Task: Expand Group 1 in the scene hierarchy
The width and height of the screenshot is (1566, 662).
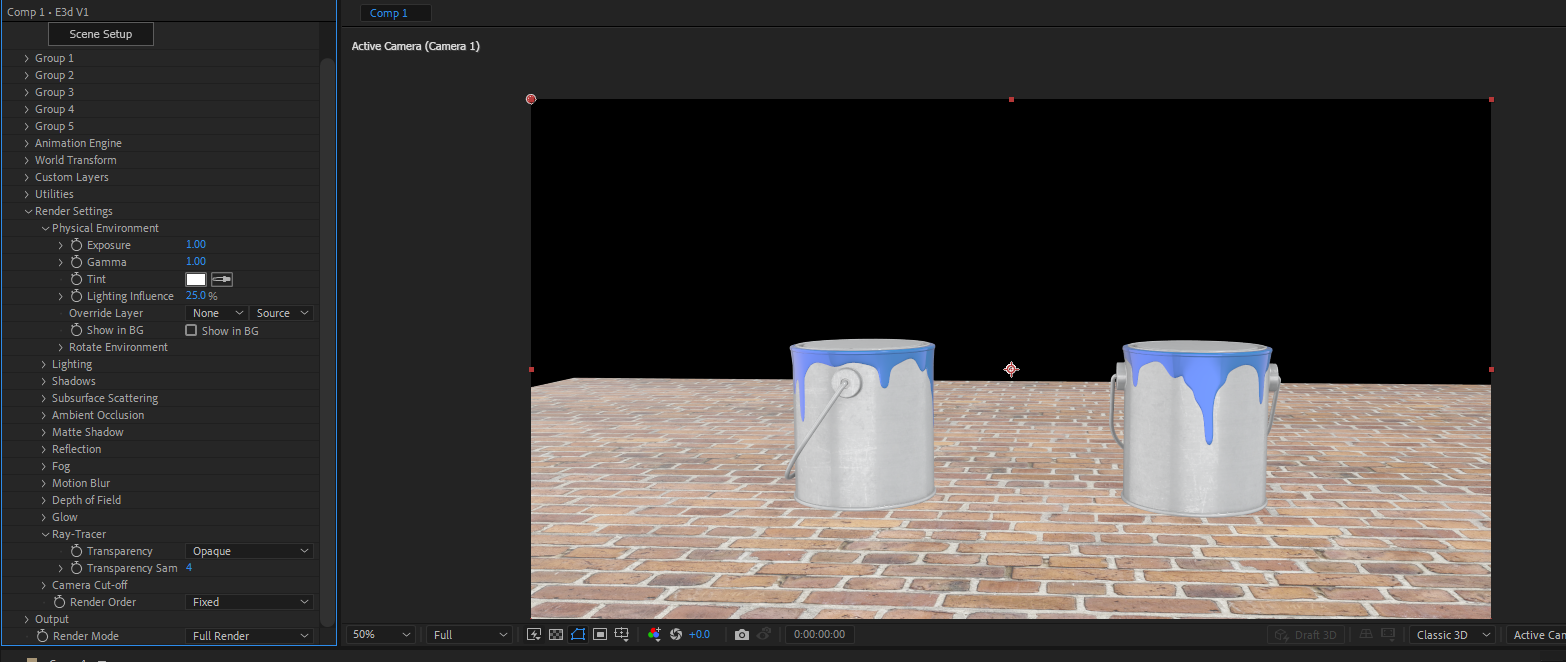Action: [x=26, y=58]
